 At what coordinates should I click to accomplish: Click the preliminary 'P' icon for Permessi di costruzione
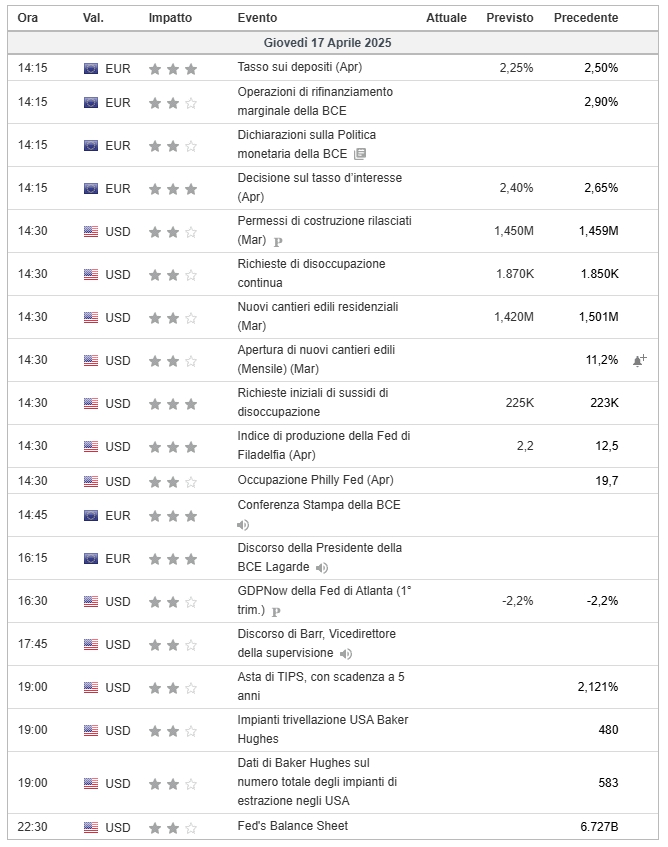278,241
